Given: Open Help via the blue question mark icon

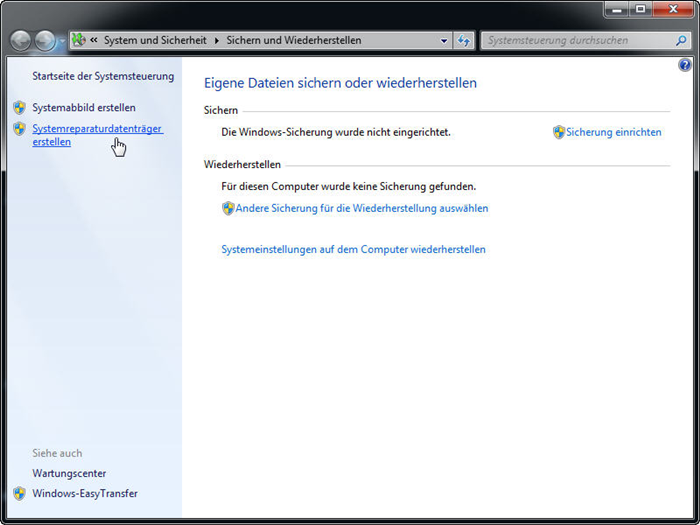Looking at the screenshot, I should click(685, 66).
